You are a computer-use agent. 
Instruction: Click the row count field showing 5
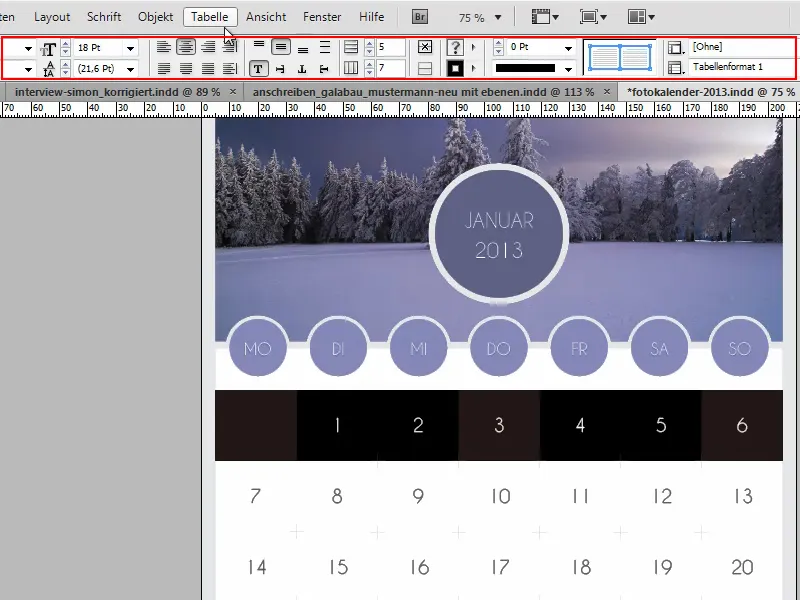point(391,47)
